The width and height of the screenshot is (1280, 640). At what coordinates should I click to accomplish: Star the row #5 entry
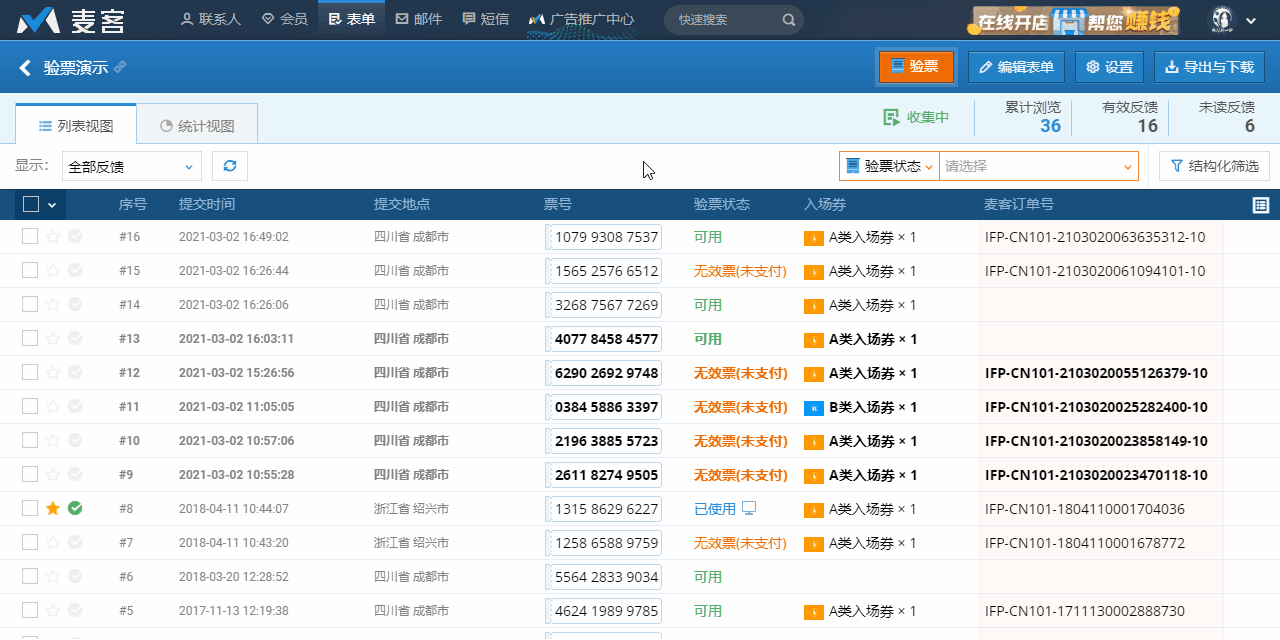point(53,611)
